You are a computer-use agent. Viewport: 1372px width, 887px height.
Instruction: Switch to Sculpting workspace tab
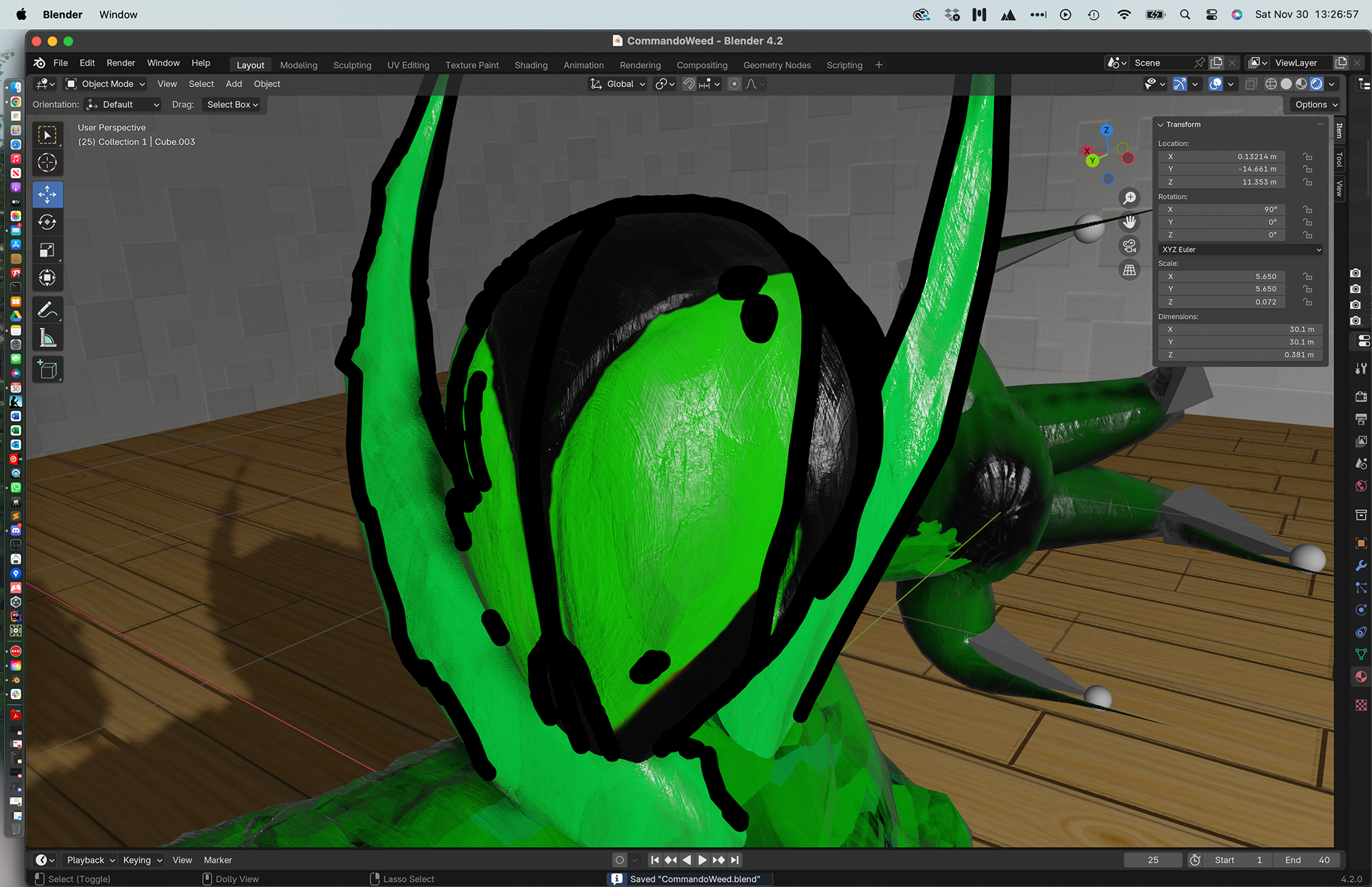(x=352, y=65)
